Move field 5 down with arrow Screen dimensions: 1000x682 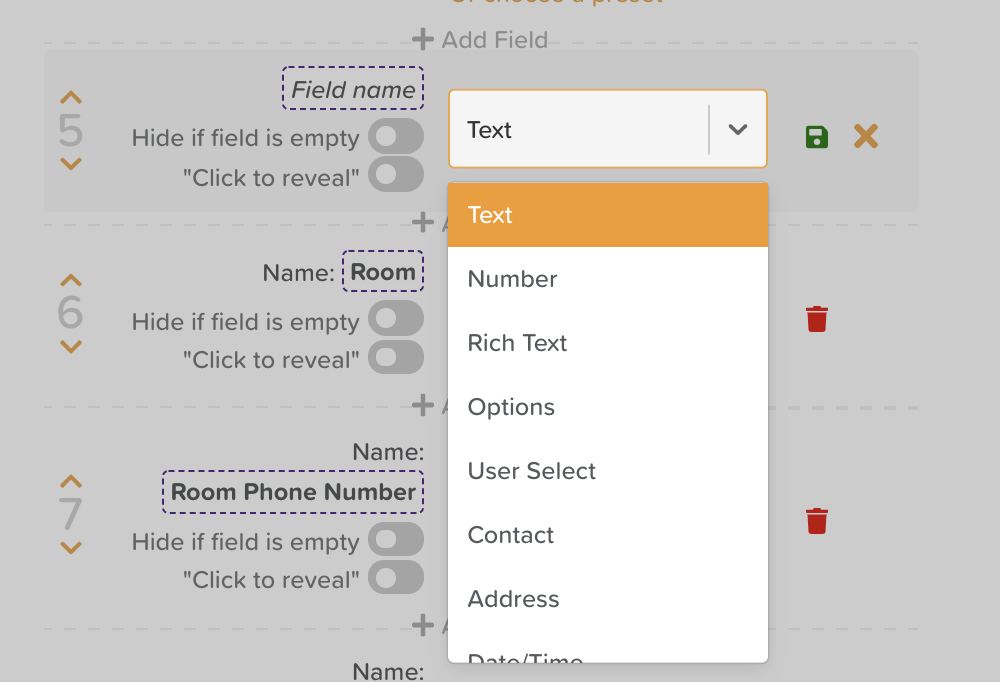(x=71, y=163)
